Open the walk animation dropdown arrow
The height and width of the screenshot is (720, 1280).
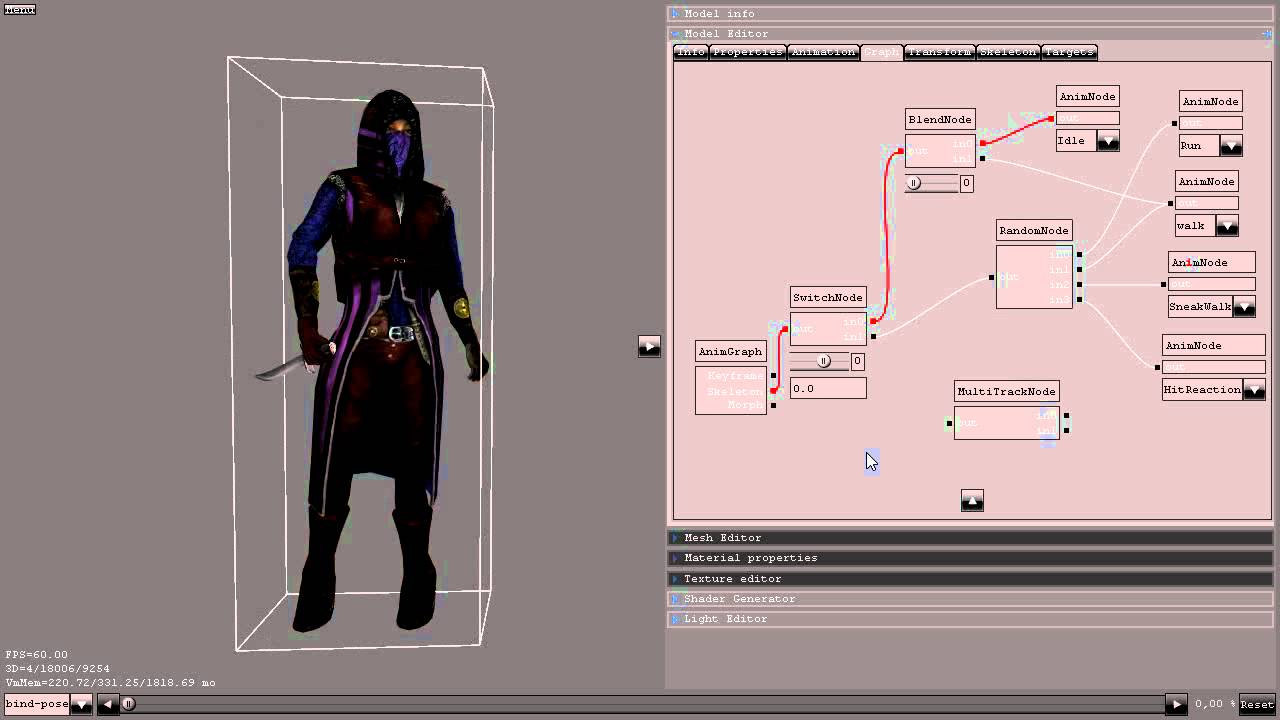coord(1227,226)
